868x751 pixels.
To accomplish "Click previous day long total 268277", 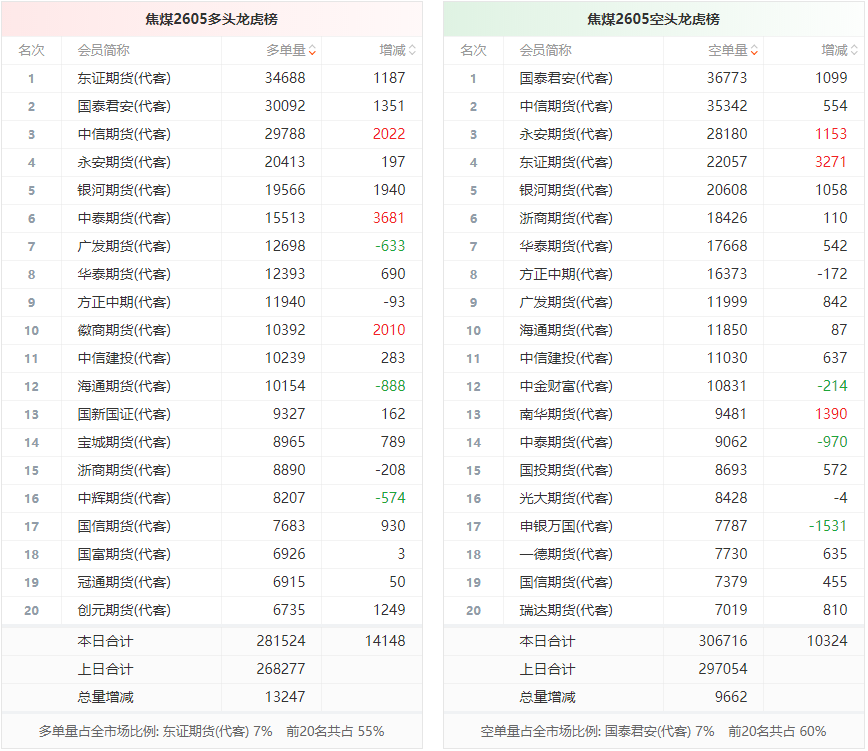I will click(281, 669).
